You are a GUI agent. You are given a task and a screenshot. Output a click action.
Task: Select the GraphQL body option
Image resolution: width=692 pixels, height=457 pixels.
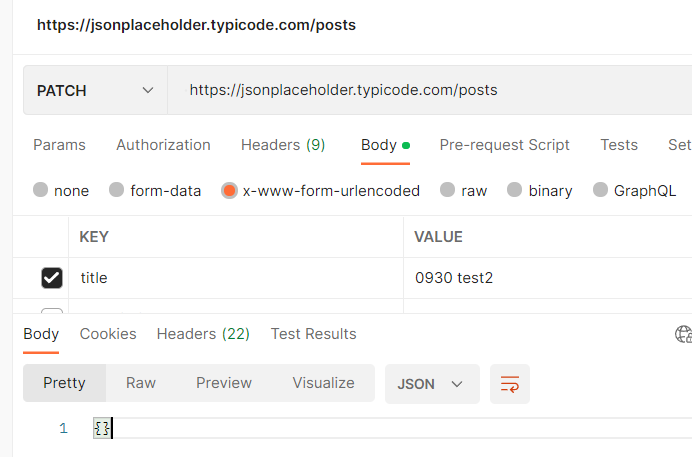[x=601, y=190]
